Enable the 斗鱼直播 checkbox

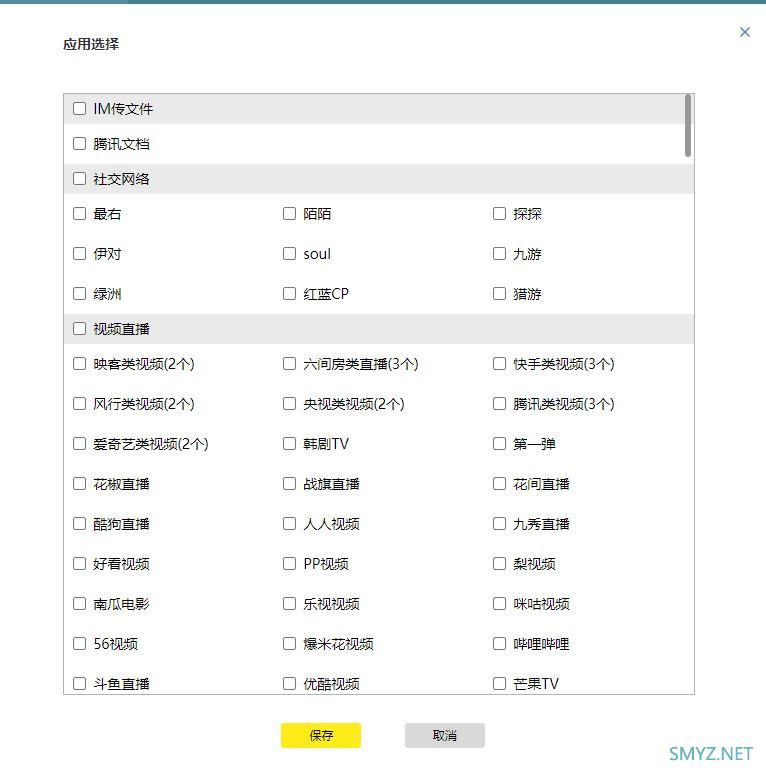click(79, 683)
